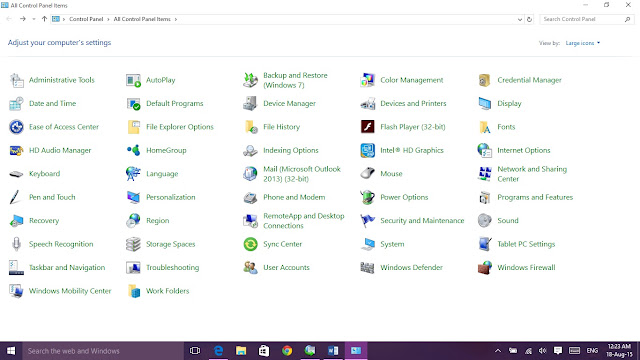The image size is (640, 360).
Task: Click the AutoPlay icon
Action: [133, 80]
